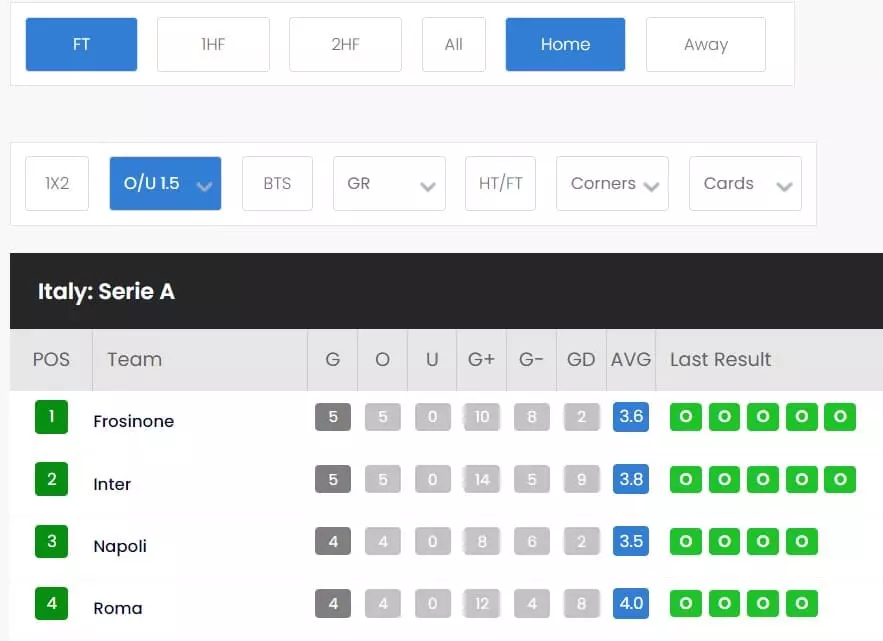The width and height of the screenshot is (883, 641).
Task: Select the 1X2 market filter
Action: pyautogui.click(x=57, y=183)
